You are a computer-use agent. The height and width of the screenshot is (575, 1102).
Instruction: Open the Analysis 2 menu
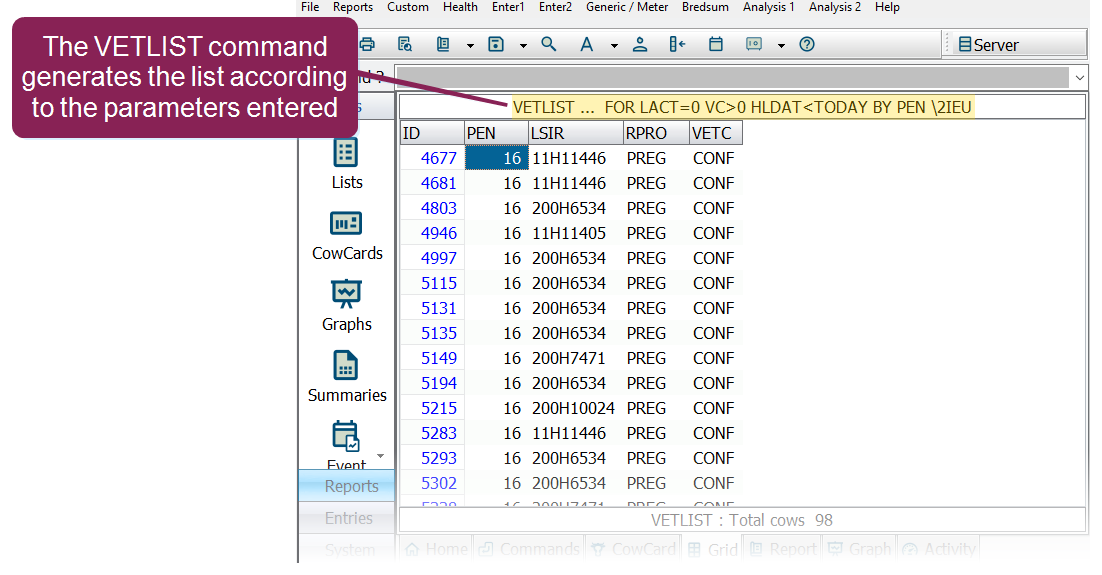click(835, 7)
